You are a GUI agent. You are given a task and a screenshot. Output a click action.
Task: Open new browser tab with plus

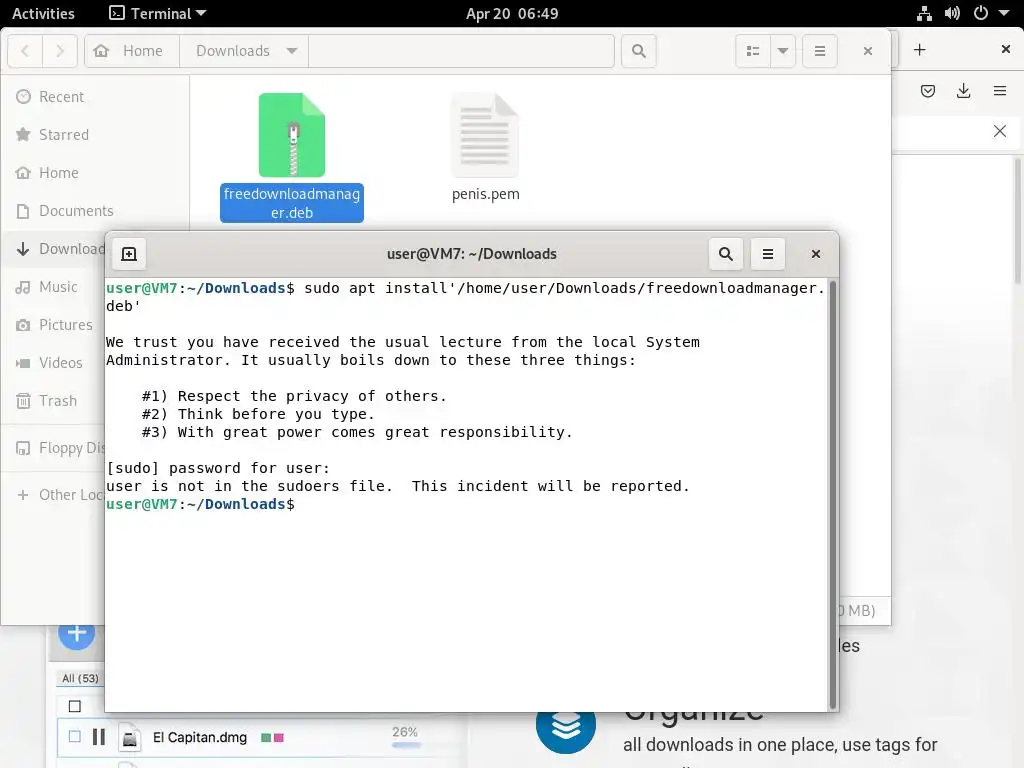tap(920, 50)
